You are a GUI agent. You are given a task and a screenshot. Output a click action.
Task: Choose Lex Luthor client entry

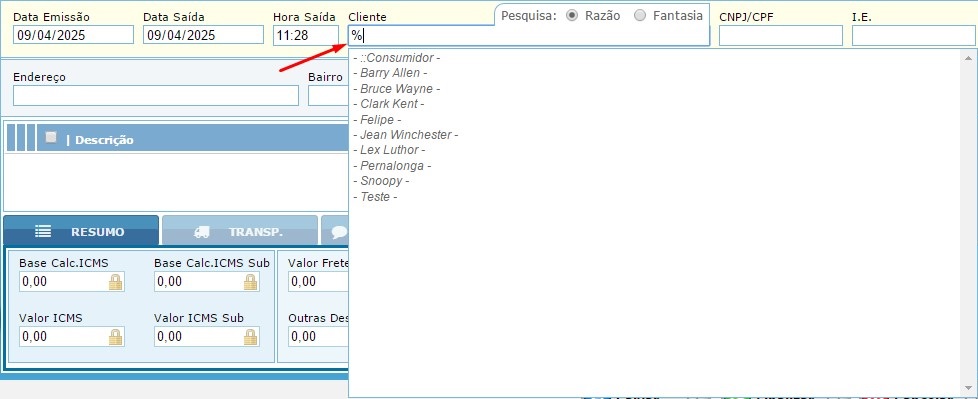389,150
